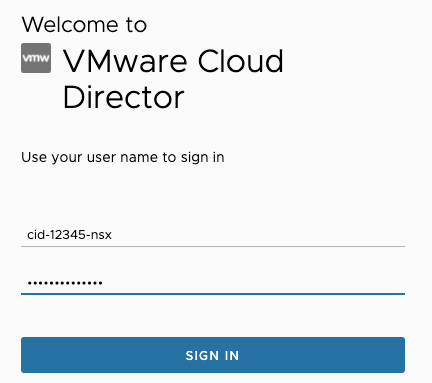Click the "Use your user name to sign in" text
Image resolution: width=432 pixels, height=383 pixels.
123,157
